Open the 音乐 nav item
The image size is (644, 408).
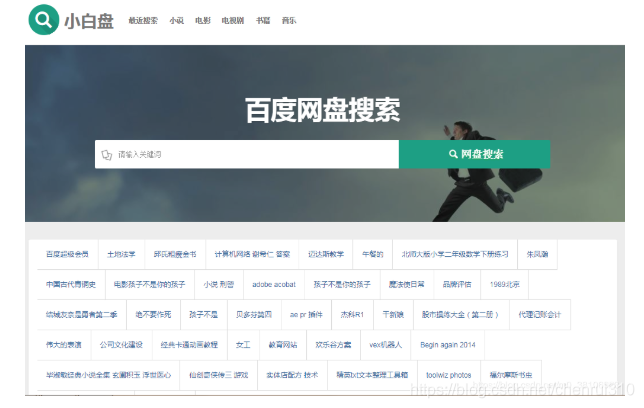289,21
